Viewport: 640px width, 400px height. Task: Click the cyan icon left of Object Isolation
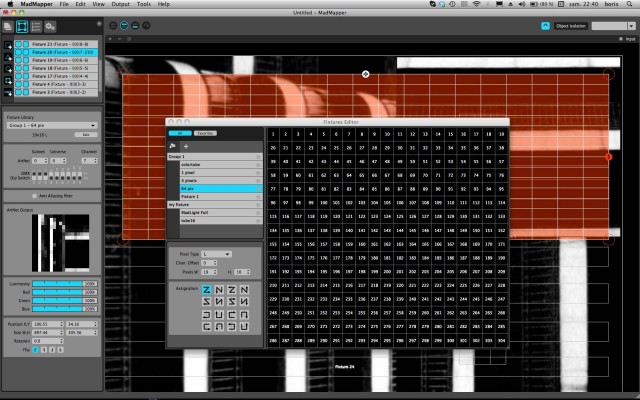pyautogui.click(x=545, y=25)
